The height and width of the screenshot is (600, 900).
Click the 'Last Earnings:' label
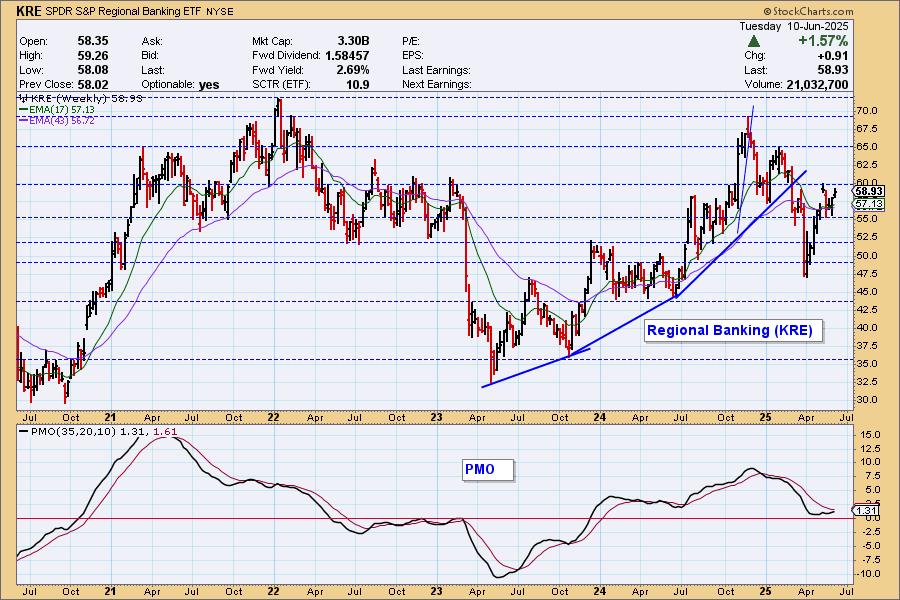pyautogui.click(x=436, y=70)
